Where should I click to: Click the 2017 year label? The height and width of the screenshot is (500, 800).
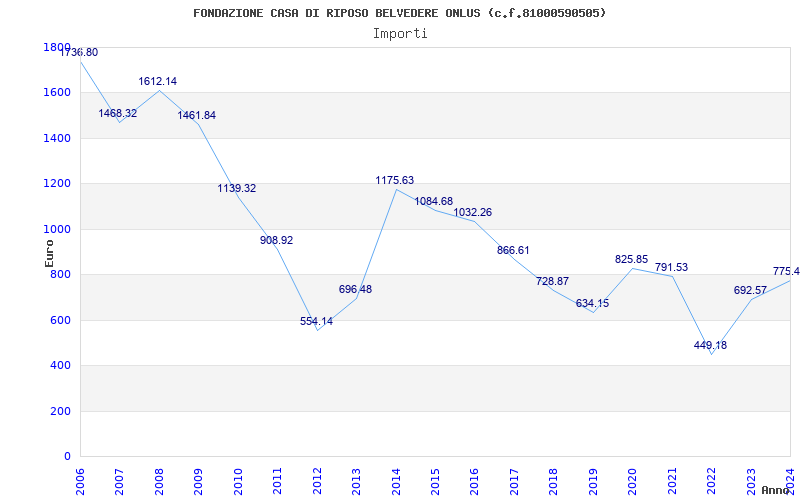click(514, 481)
